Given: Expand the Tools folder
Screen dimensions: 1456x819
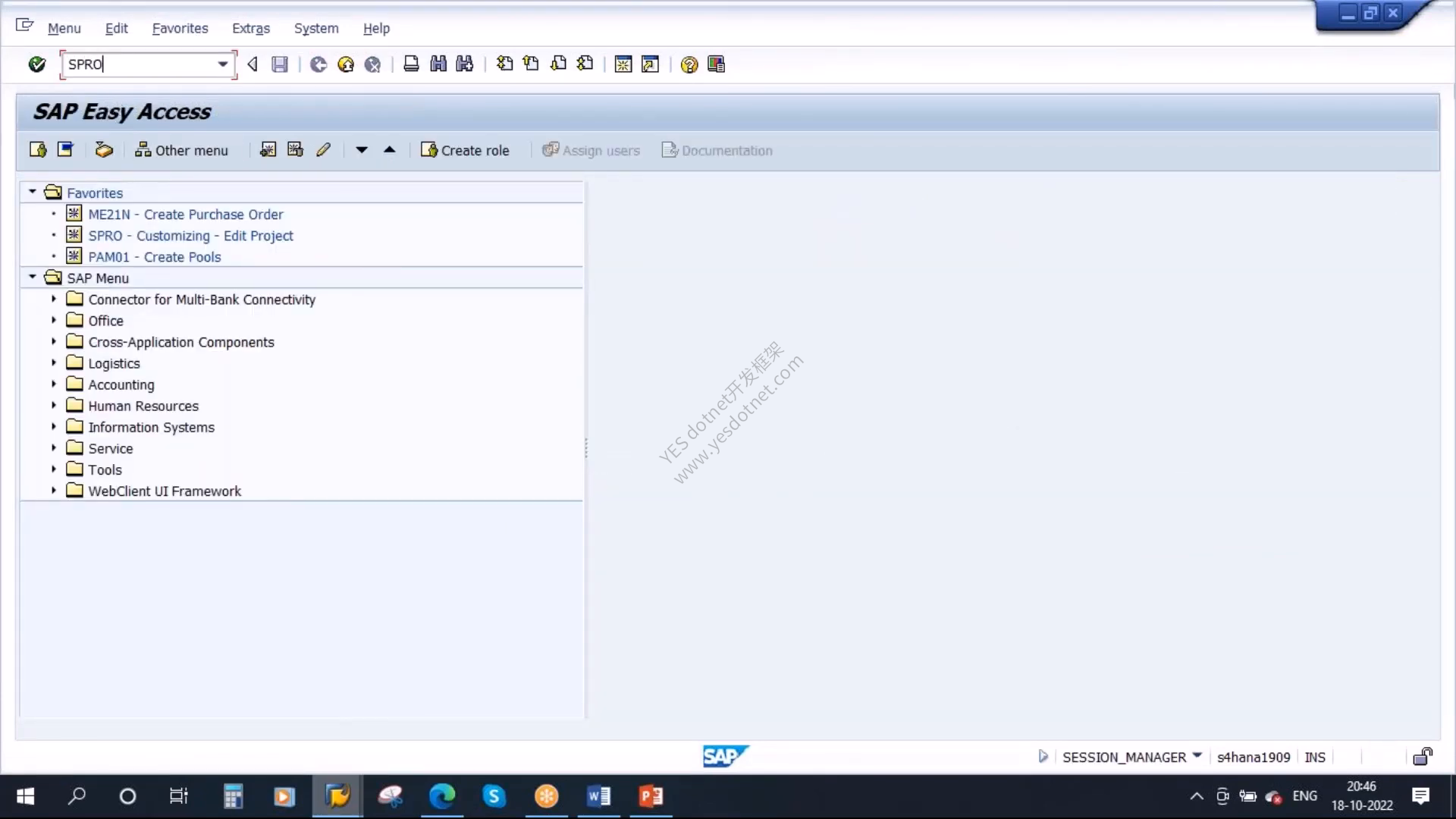Looking at the screenshot, I should pos(53,469).
